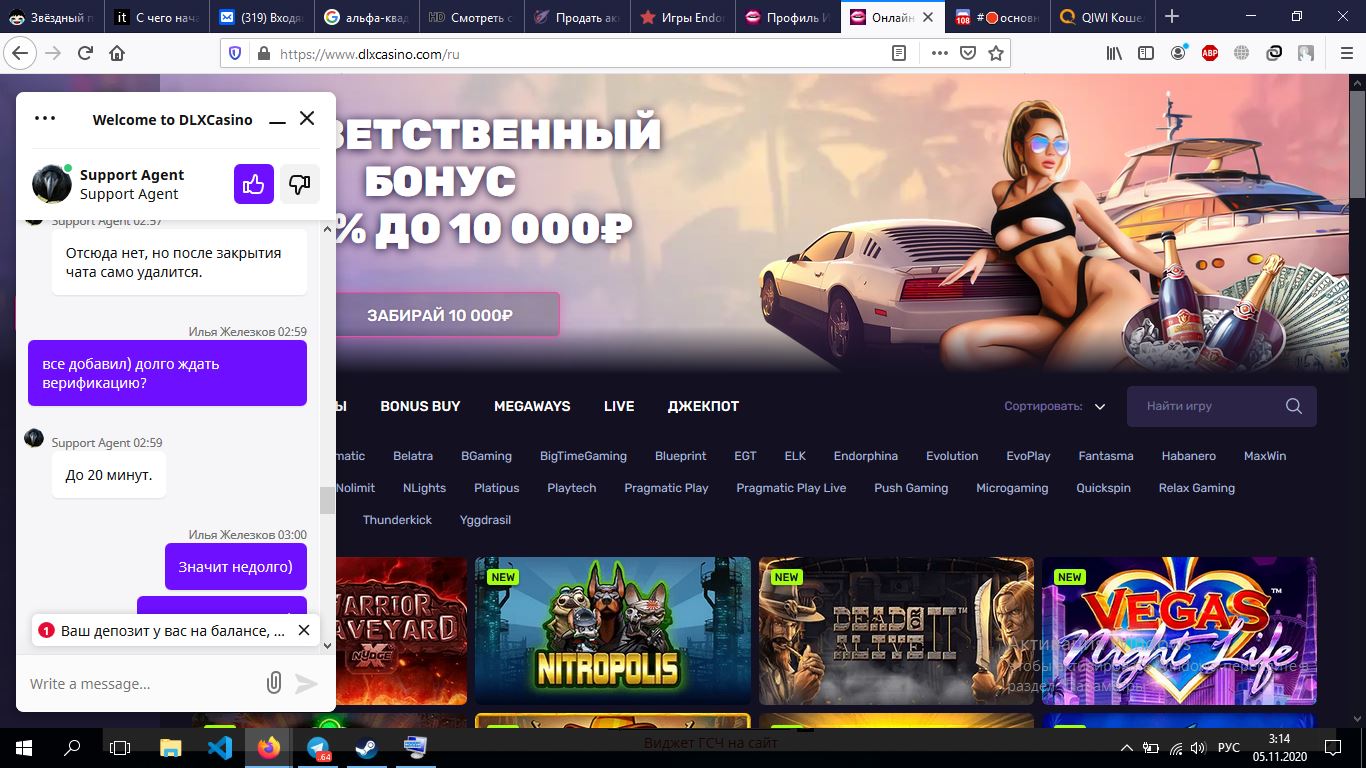
Task: Filter games by Evolution provider
Action: (952, 456)
